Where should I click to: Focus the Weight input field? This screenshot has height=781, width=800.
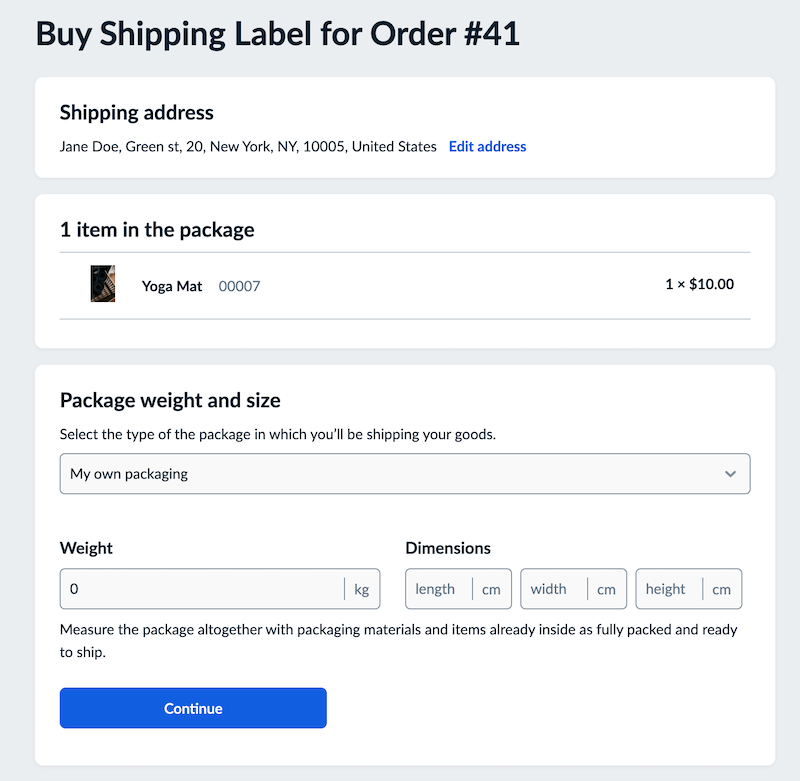pos(202,589)
